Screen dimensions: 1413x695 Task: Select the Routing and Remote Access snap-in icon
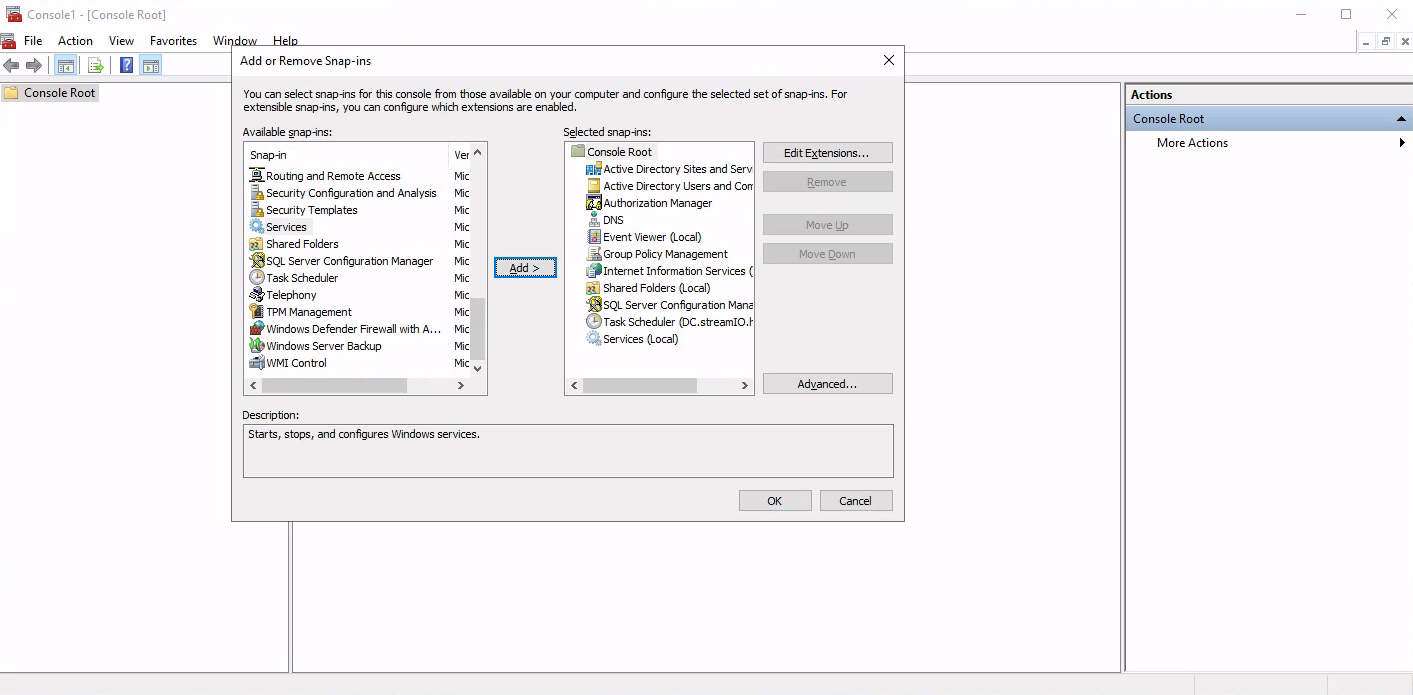pos(257,176)
